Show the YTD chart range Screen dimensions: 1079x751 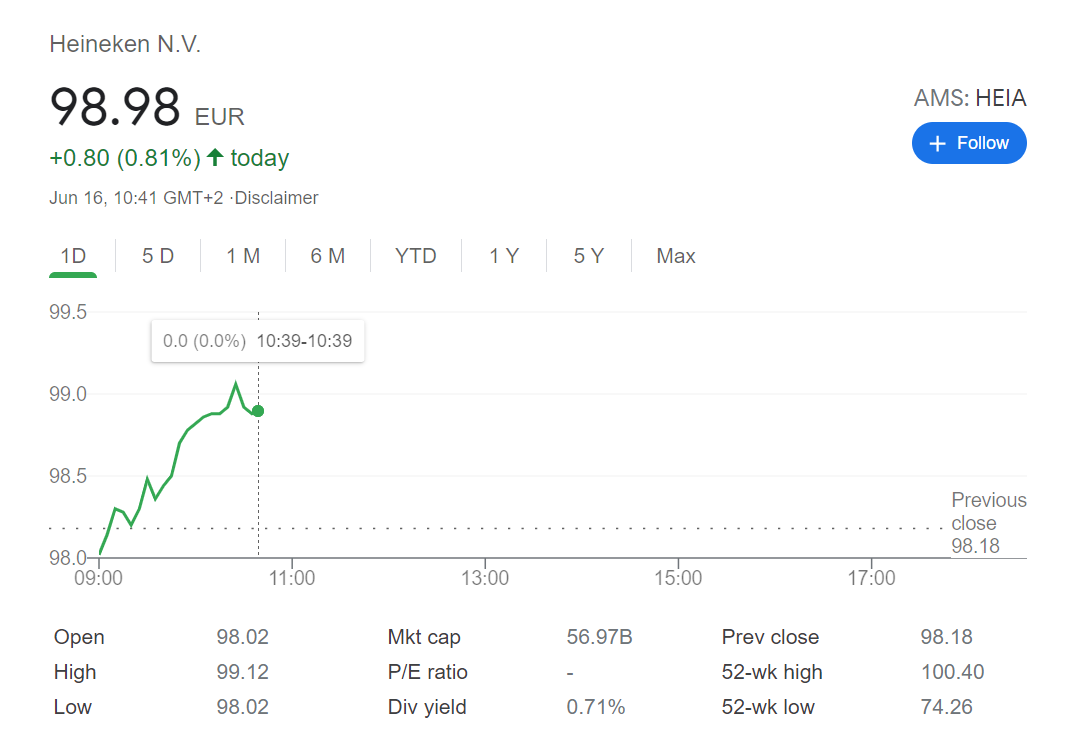(x=416, y=256)
